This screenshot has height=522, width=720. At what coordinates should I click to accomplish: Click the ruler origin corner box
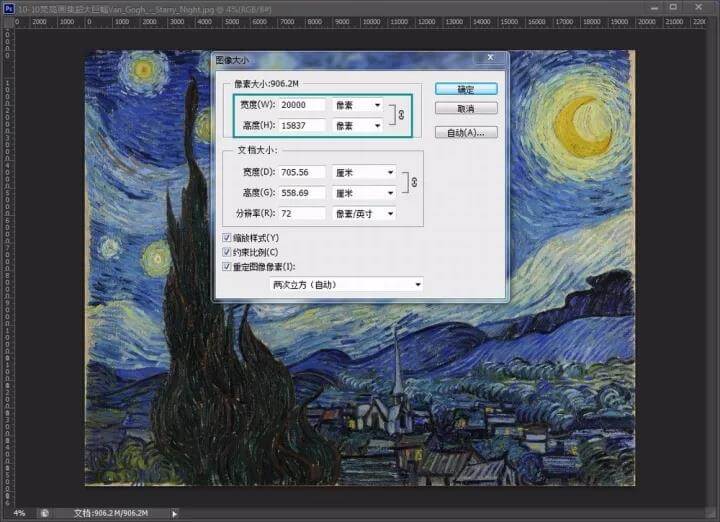pos(8,22)
